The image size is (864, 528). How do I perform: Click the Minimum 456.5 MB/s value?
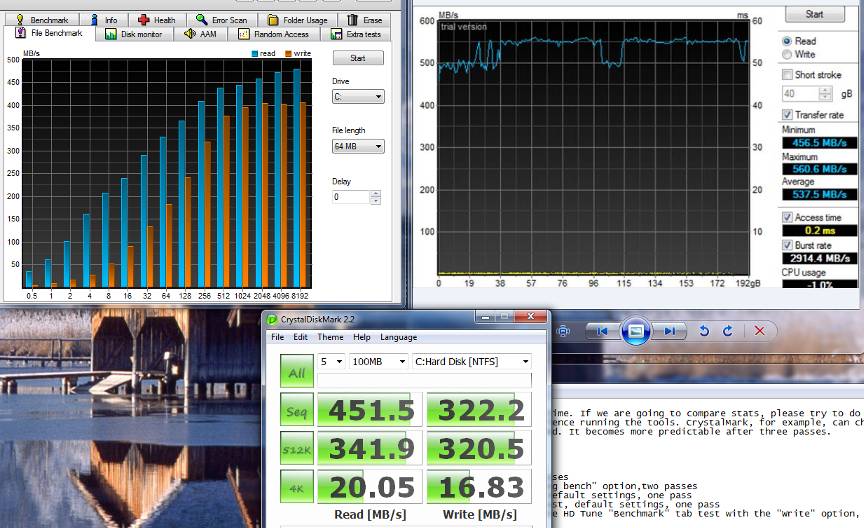[819, 143]
